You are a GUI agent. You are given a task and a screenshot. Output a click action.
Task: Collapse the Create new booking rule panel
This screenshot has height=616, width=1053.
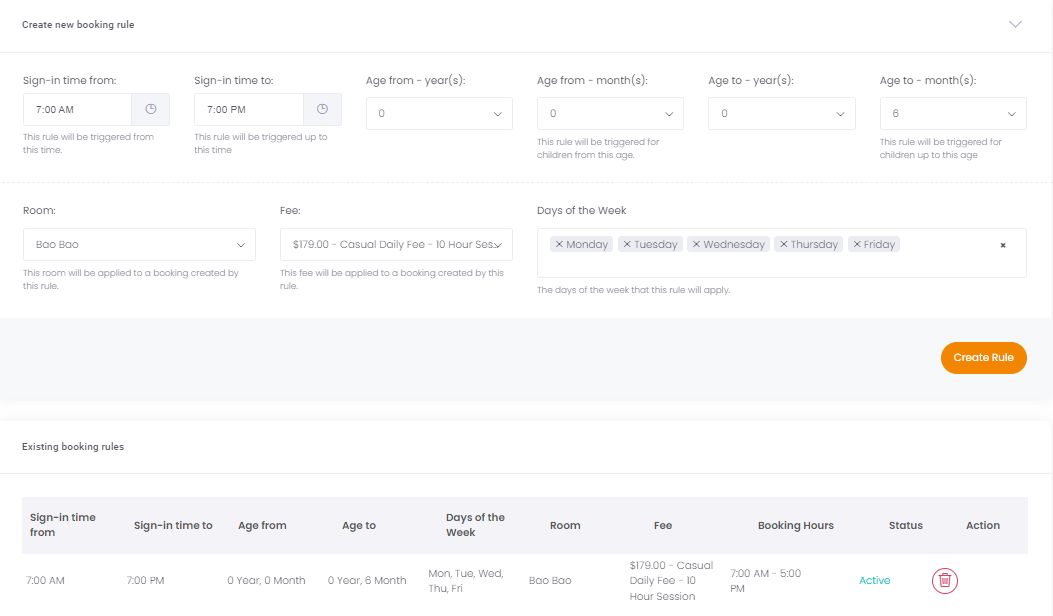[1016, 24]
